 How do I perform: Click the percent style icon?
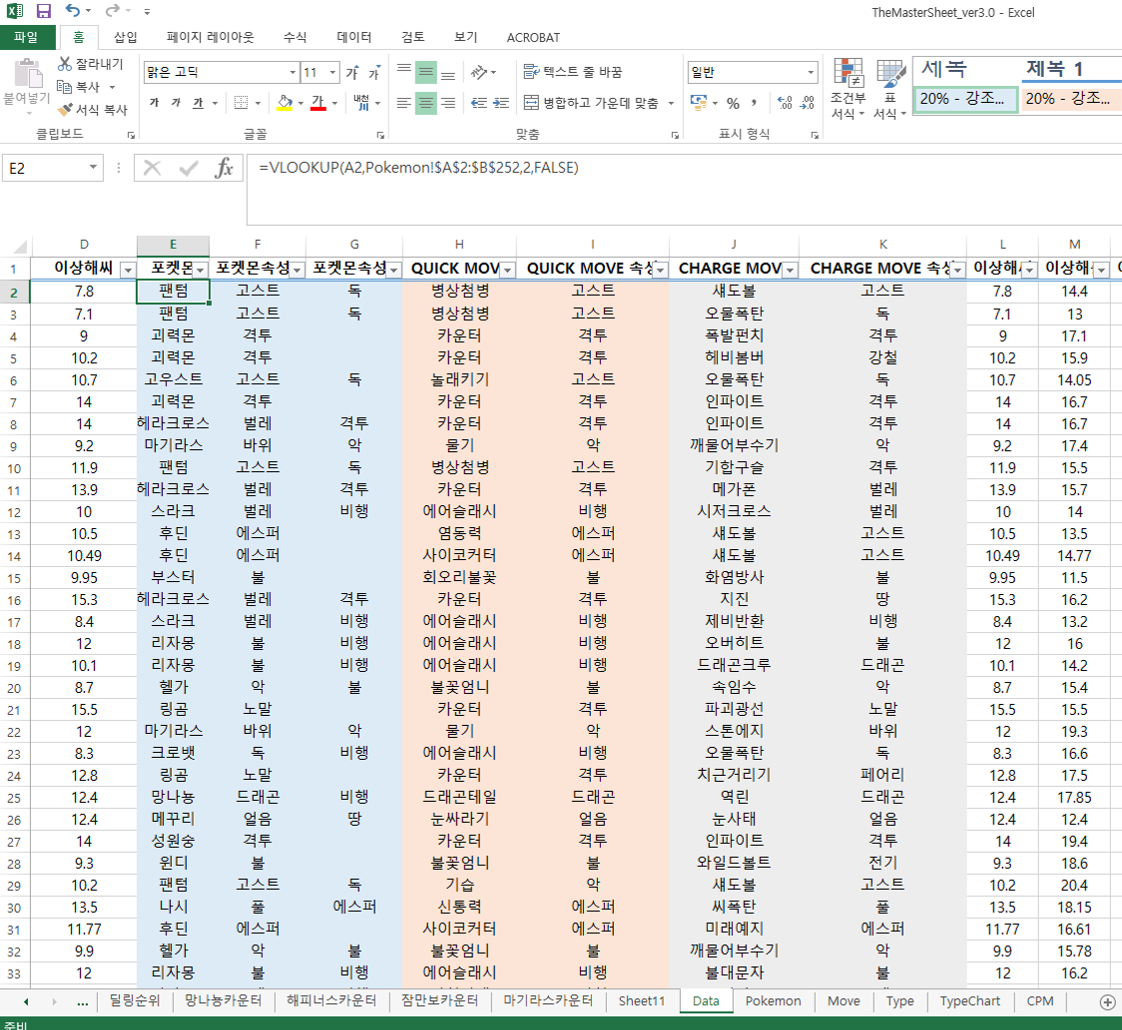tap(733, 103)
